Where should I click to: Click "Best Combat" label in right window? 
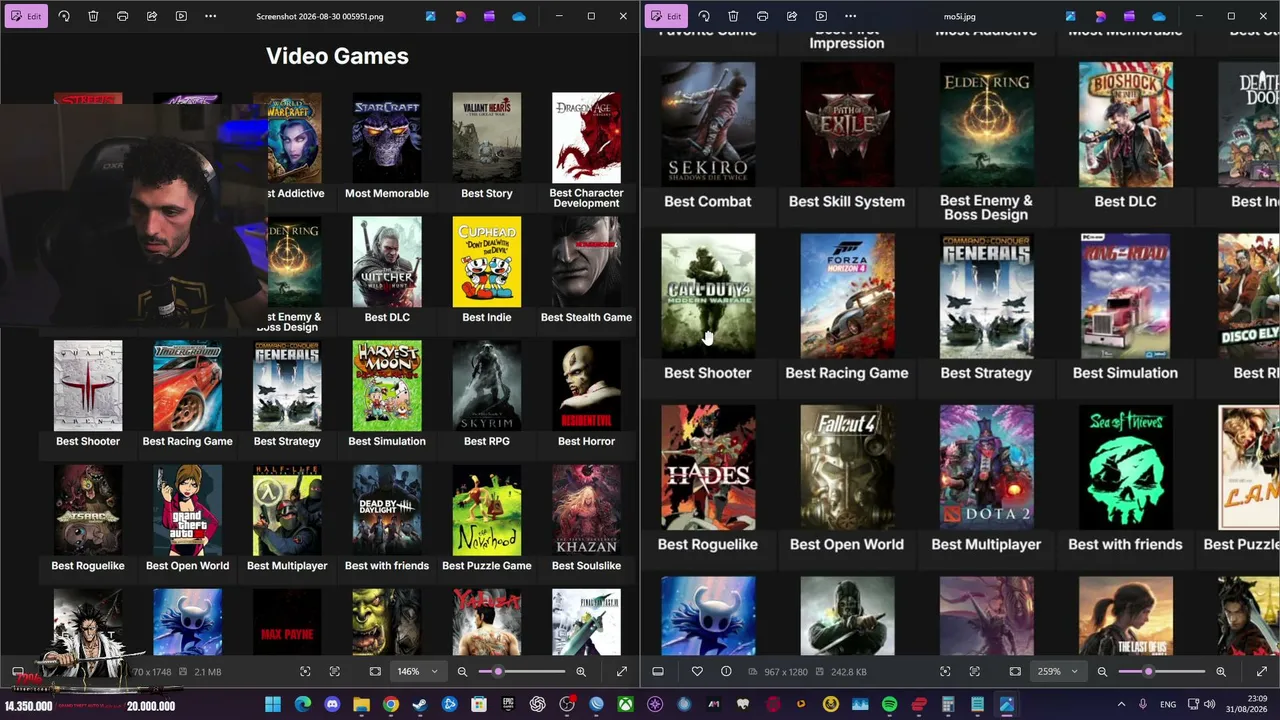pyautogui.click(x=708, y=201)
